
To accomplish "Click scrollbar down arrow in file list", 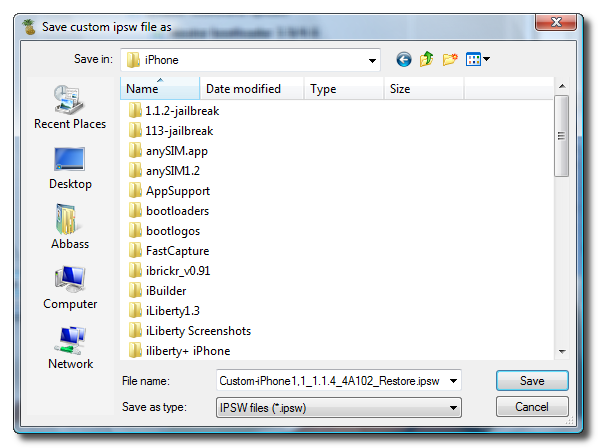I will click(x=562, y=351).
